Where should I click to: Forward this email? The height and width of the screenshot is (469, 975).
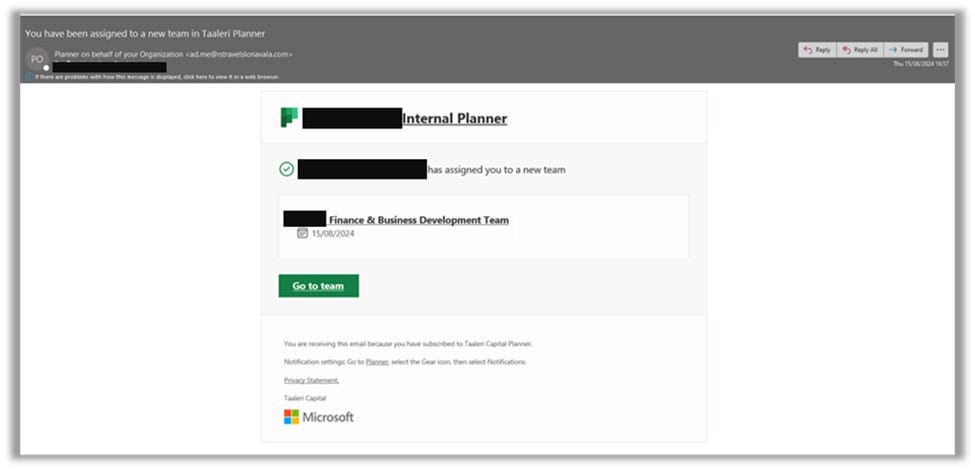pyautogui.click(x=906, y=50)
